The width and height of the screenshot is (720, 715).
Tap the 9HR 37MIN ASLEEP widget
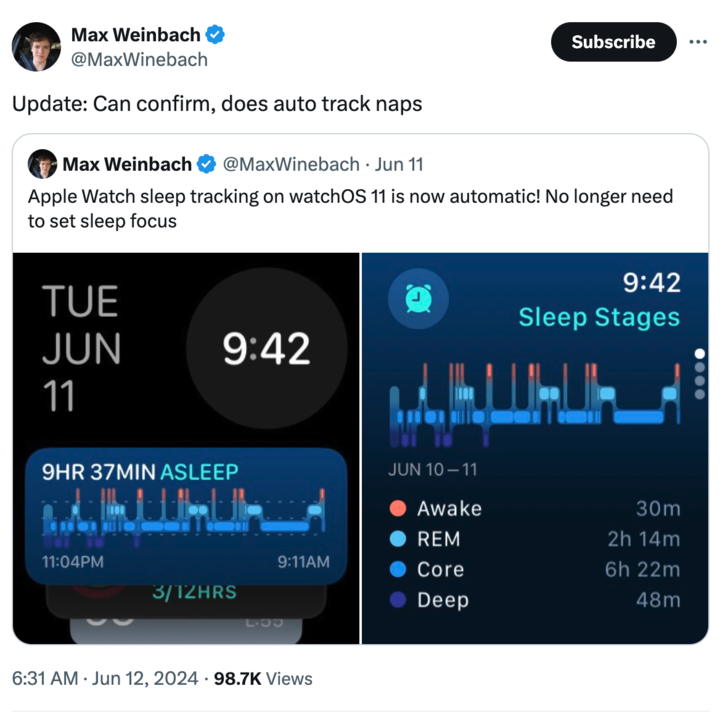186,516
